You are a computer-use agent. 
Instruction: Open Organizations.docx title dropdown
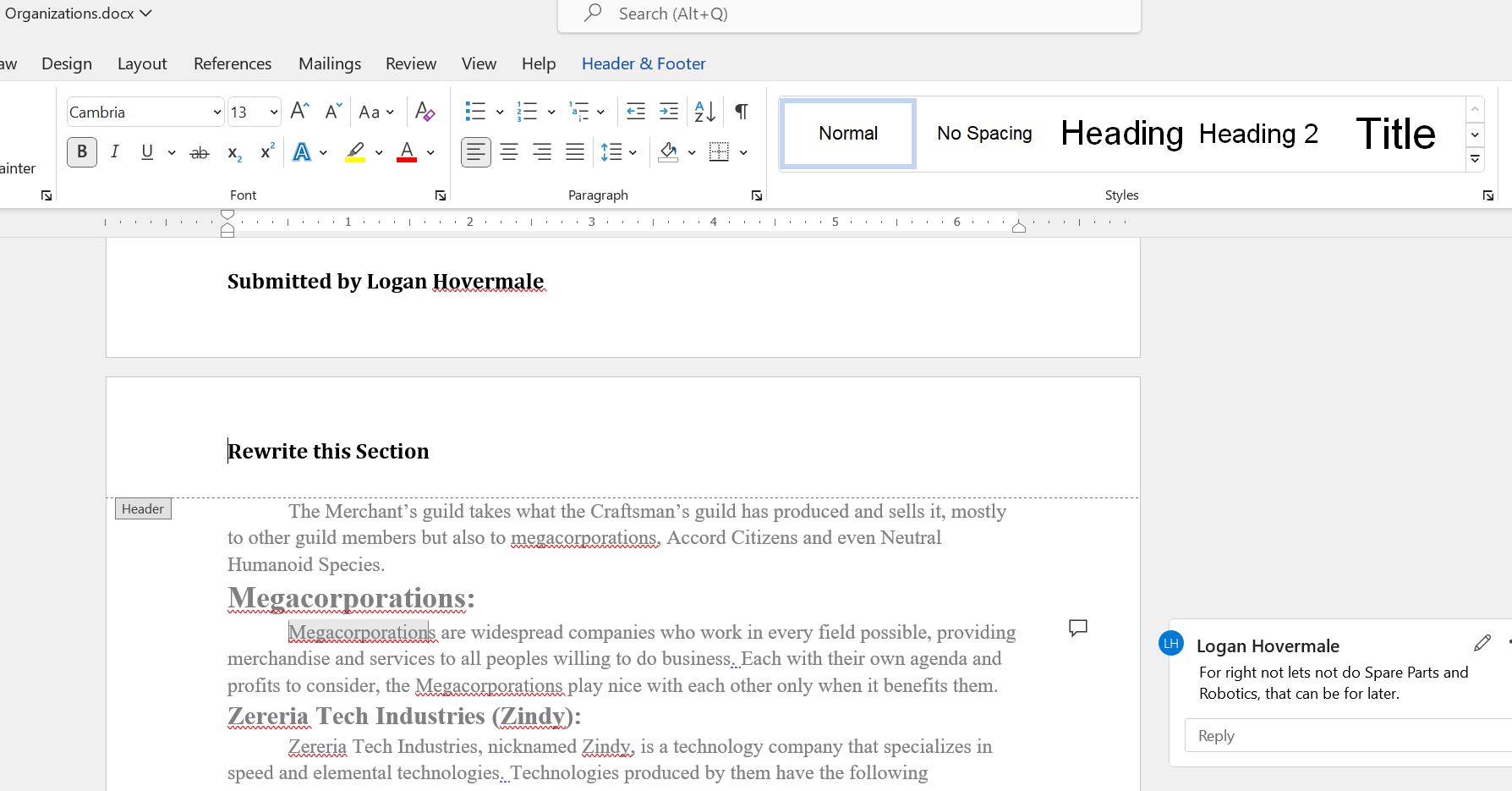tap(145, 13)
